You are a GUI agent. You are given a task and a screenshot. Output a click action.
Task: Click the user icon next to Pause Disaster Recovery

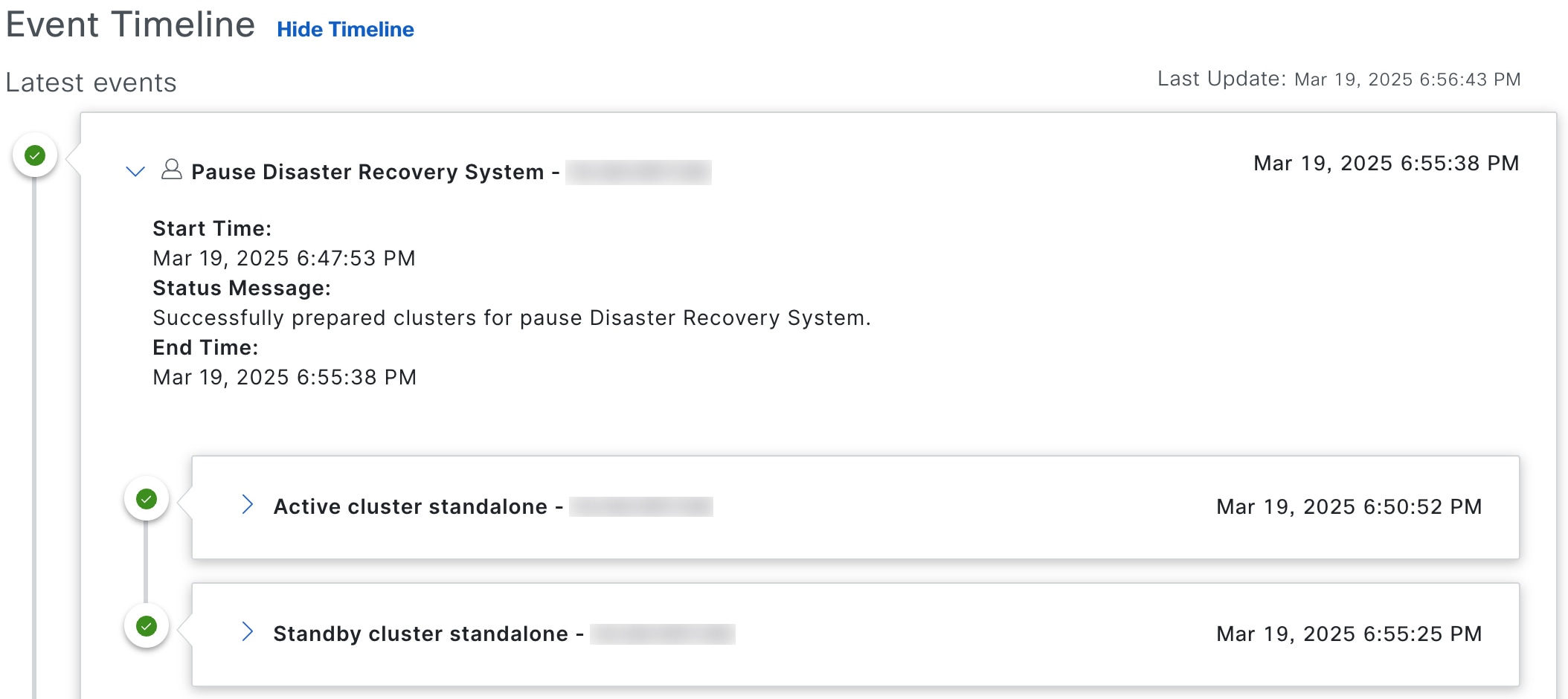tap(172, 170)
